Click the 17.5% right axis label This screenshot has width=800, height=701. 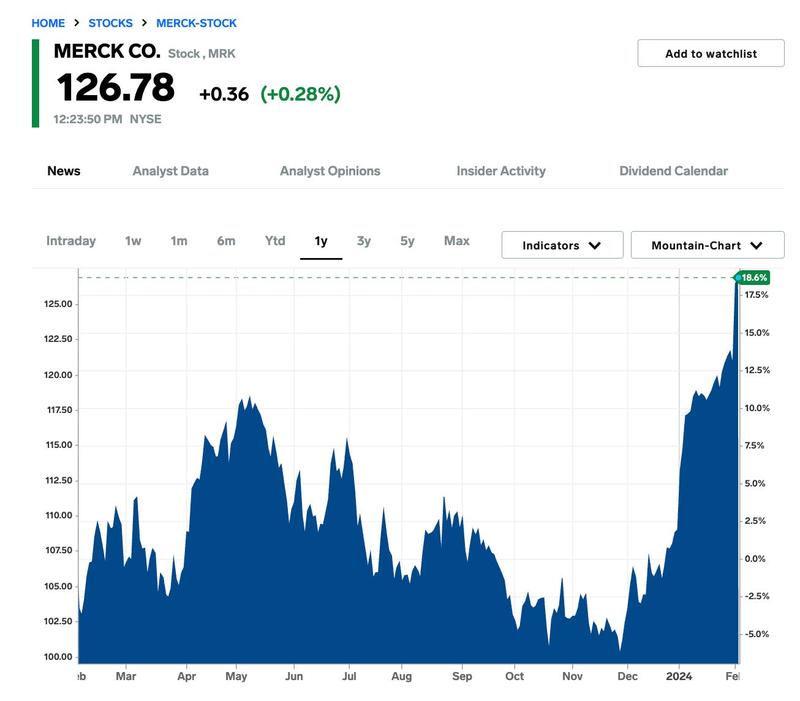click(x=756, y=295)
